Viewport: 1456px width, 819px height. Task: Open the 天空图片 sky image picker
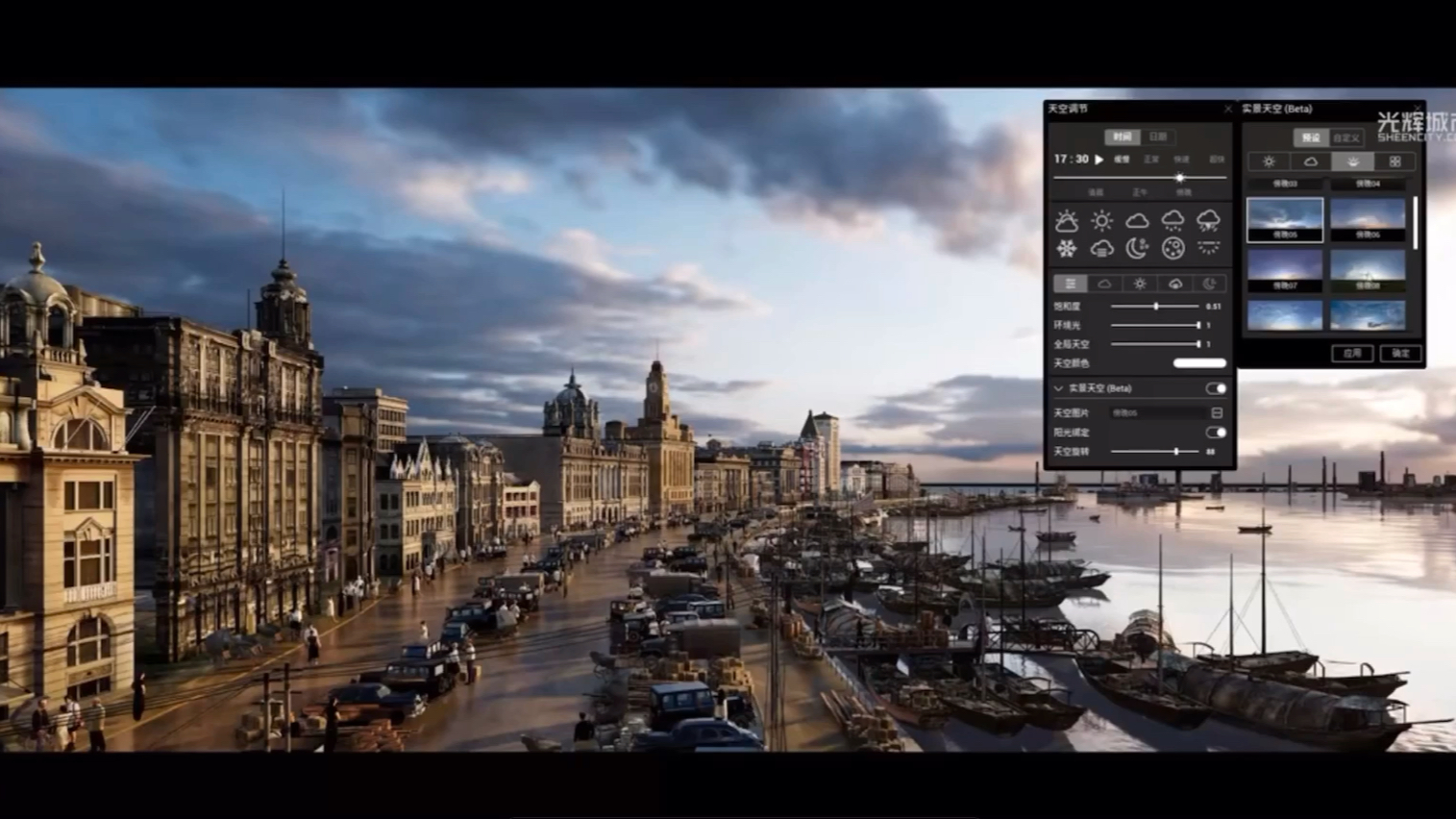click(1217, 412)
